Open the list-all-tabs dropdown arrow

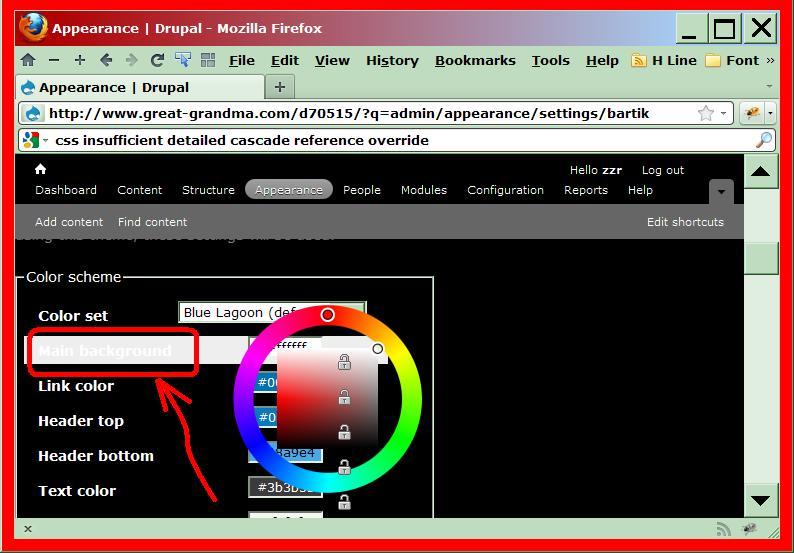click(x=769, y=87)
